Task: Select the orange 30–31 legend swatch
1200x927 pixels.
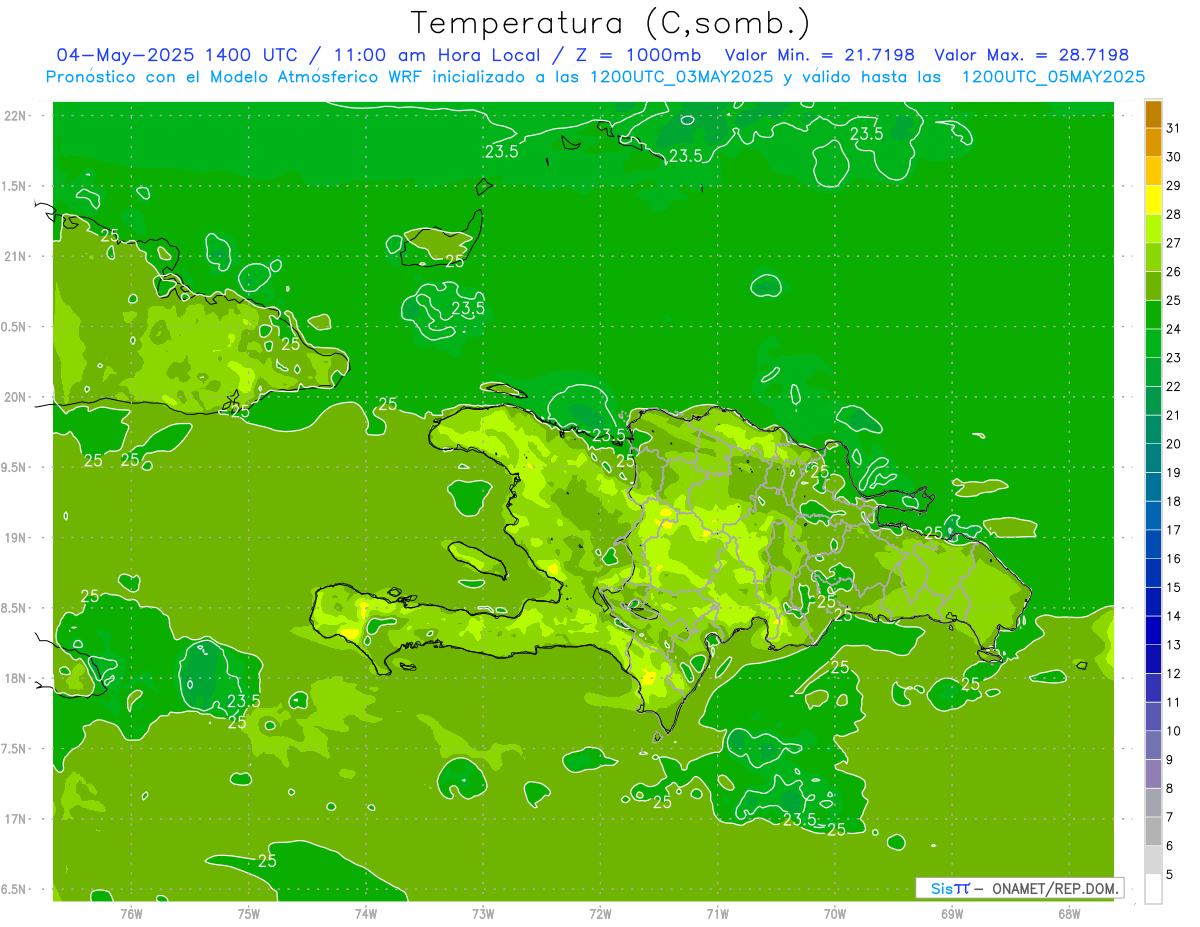Action: [1153, 143]
